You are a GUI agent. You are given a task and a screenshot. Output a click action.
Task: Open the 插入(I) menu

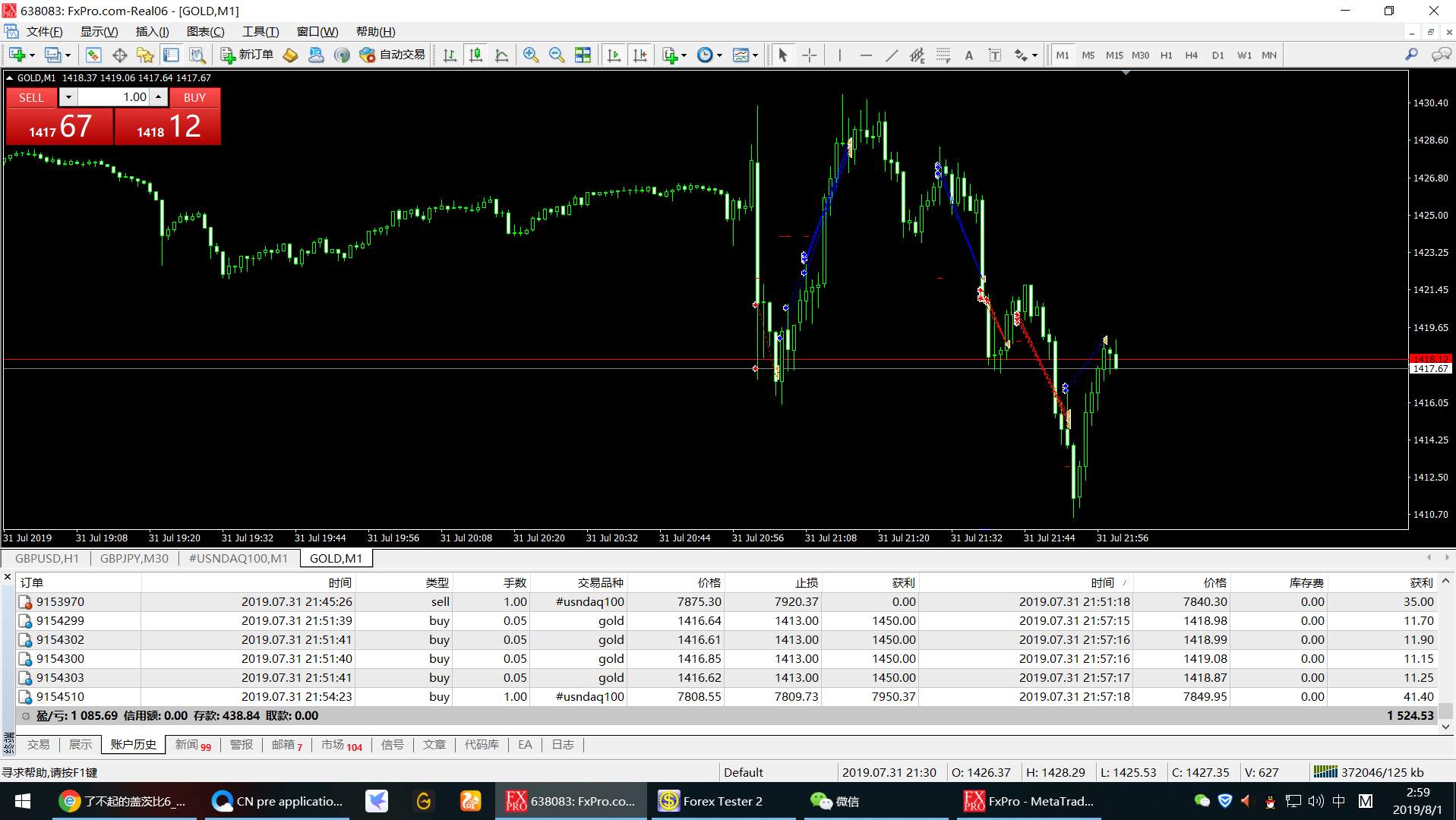pos(152,31)
